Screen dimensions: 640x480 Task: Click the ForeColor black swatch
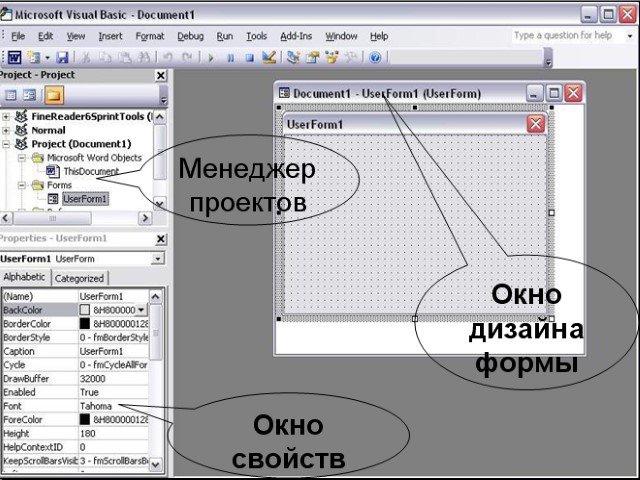coord(84,420)
